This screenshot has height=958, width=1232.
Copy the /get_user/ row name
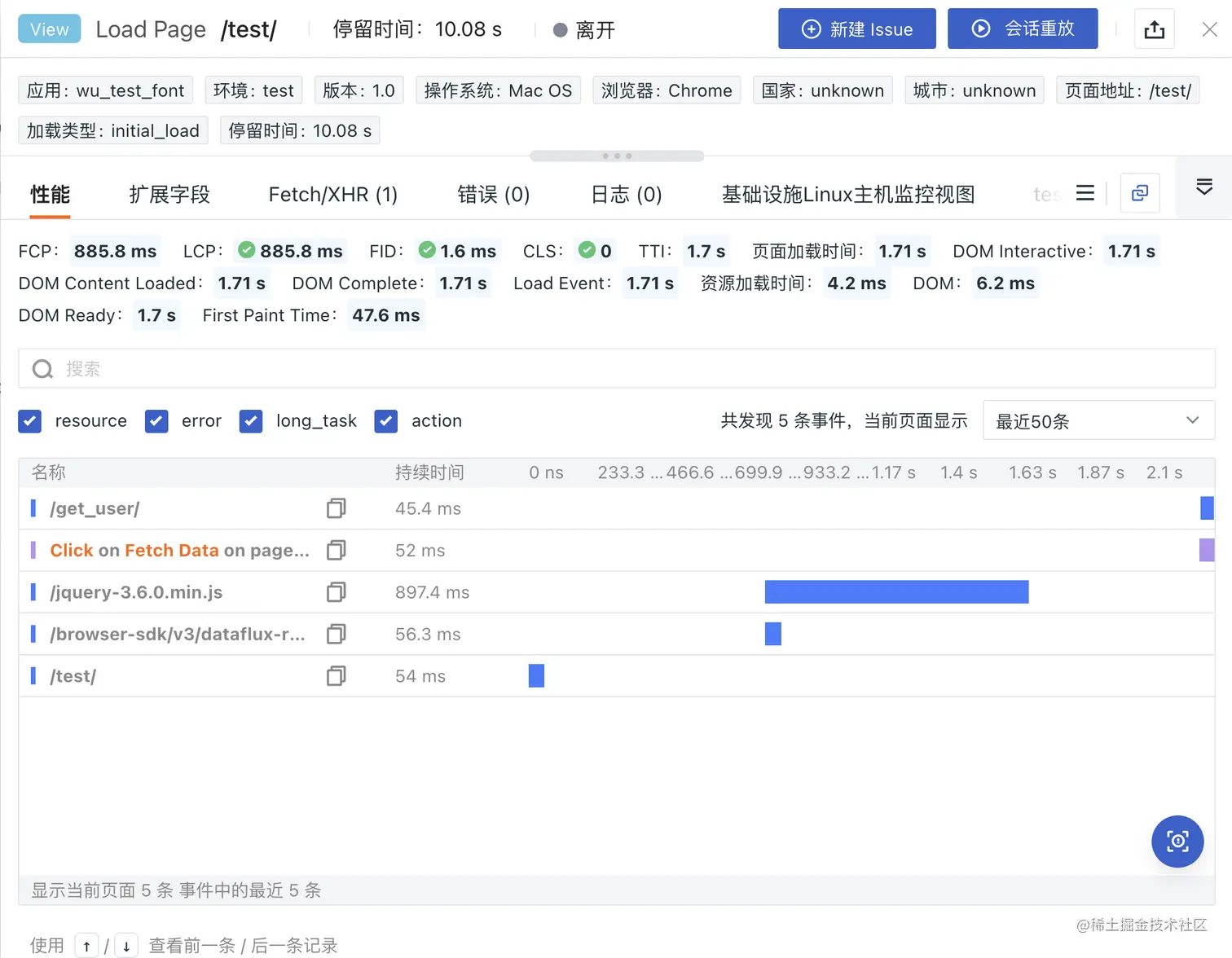pos(336,508)
